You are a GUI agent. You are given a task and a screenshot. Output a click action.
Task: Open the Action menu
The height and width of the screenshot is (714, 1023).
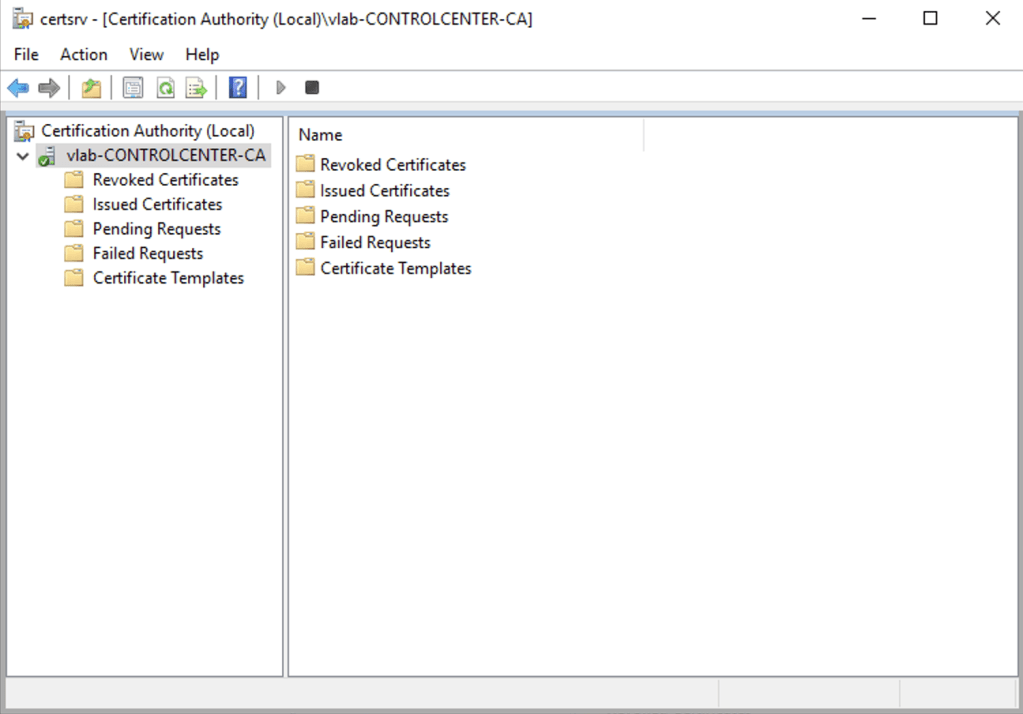point(83,55)
